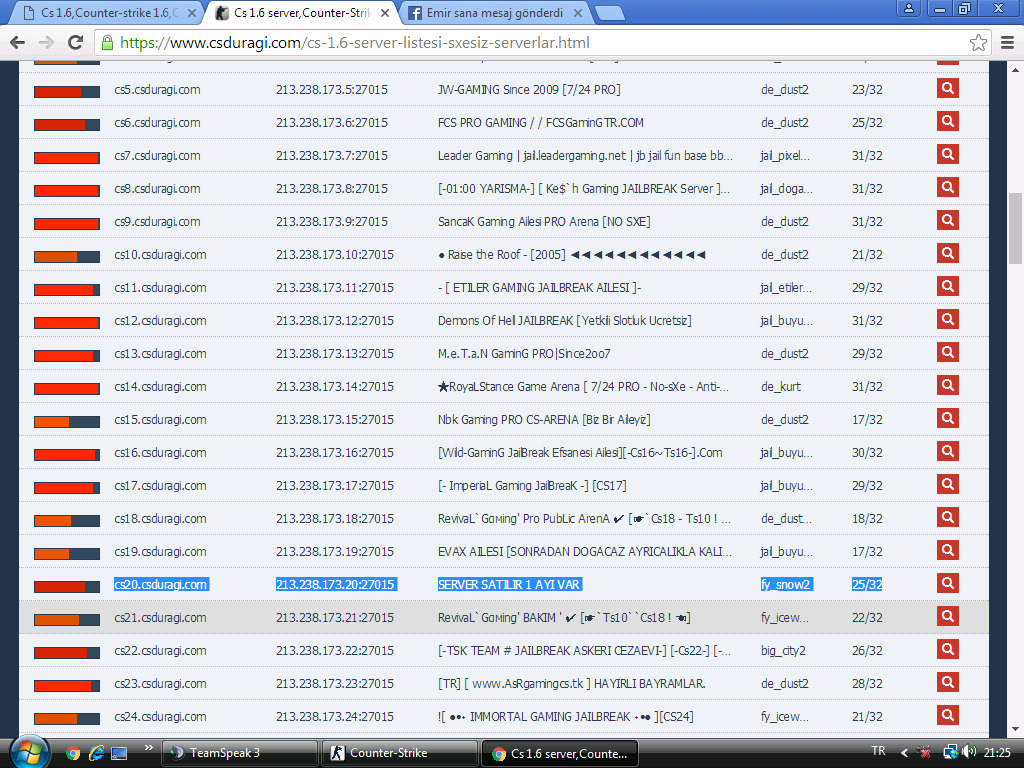Click scrollbar down arrow

coord(1015,729)
